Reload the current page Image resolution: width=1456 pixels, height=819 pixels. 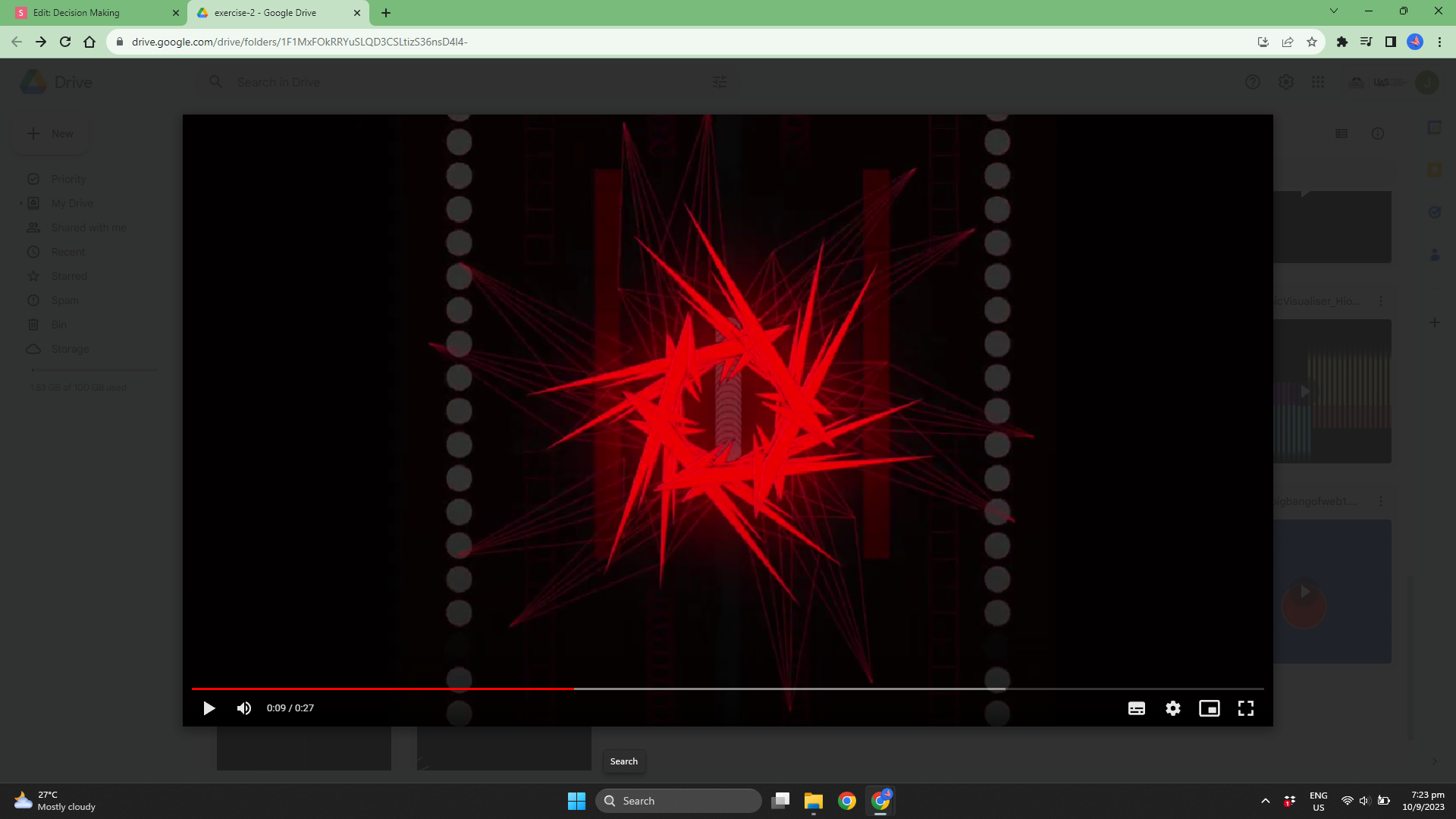pyautogui.click(x=65, y=42)
